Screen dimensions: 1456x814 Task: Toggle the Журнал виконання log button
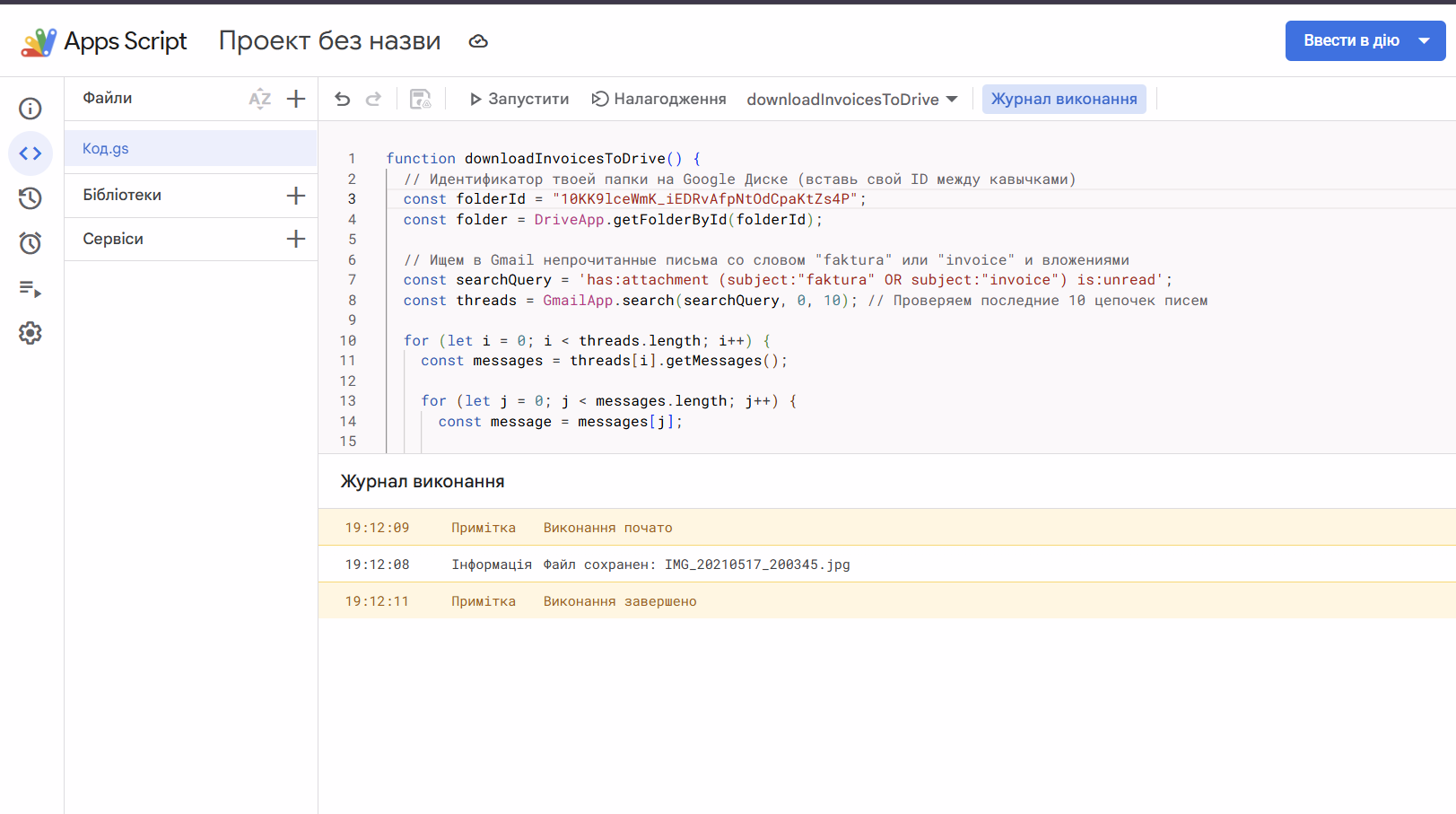coord(1064,99)
